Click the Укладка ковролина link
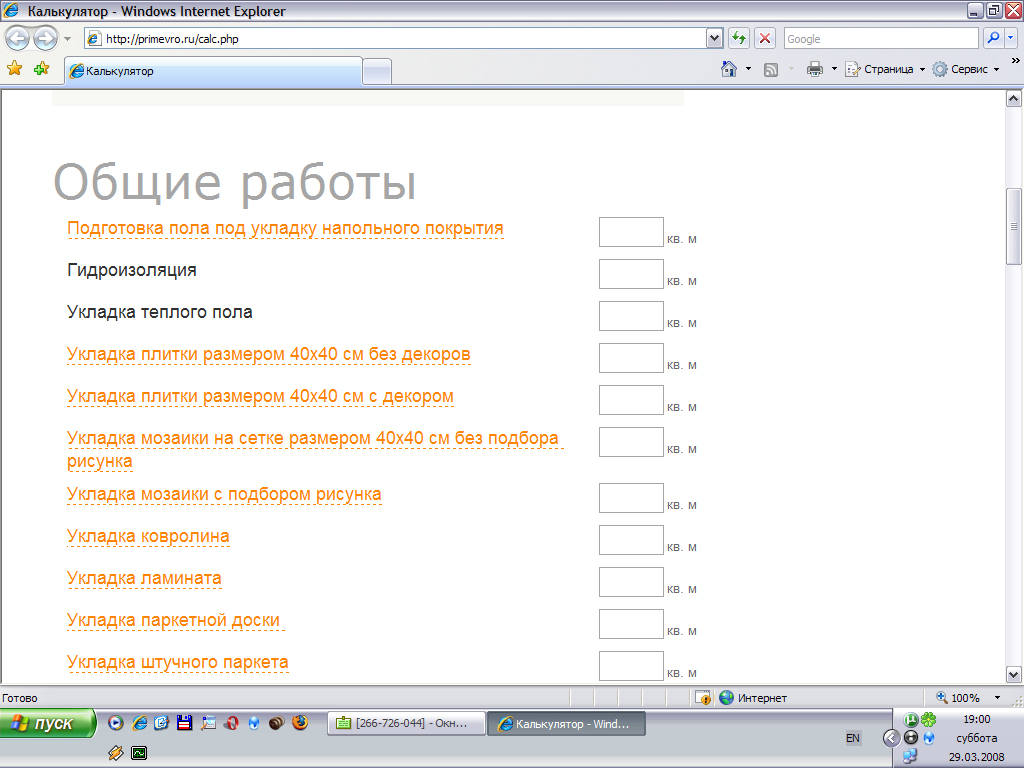 tap(148, 536)
